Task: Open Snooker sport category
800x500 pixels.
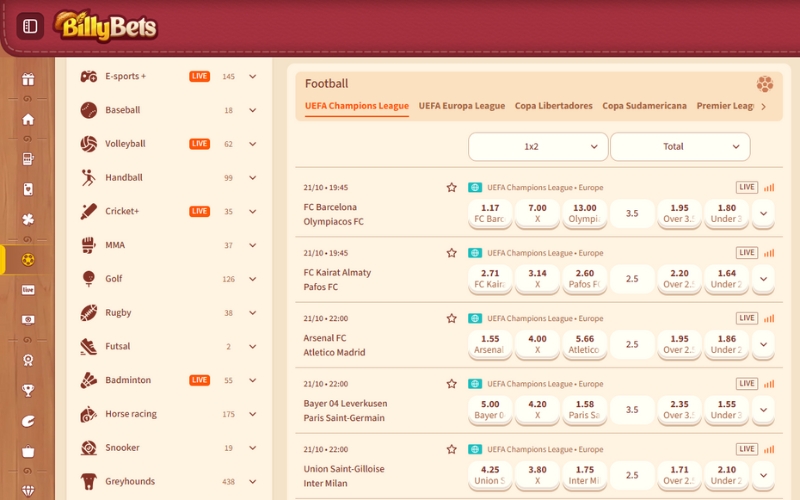Action: pyautogui.click(x=169, y=447)
